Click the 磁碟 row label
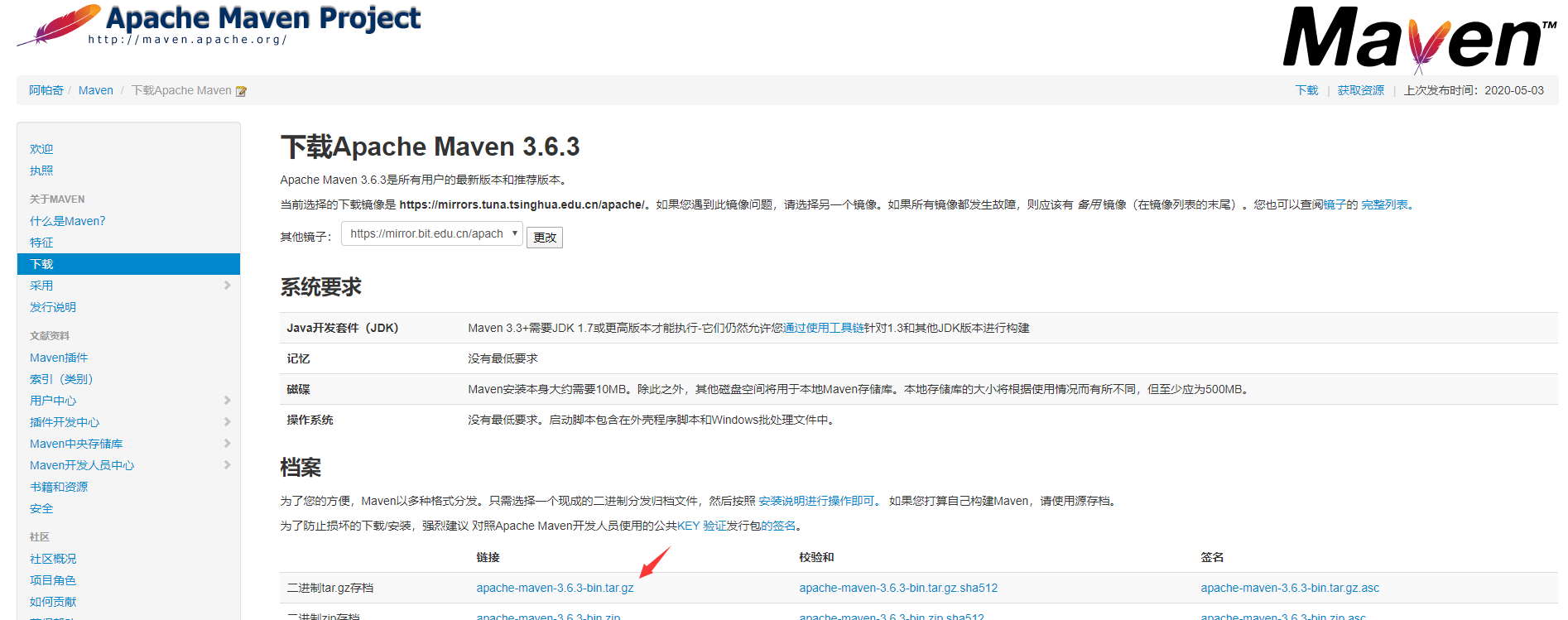The width and height of the screenshot is (1568, 620). (x=298, y=389)
